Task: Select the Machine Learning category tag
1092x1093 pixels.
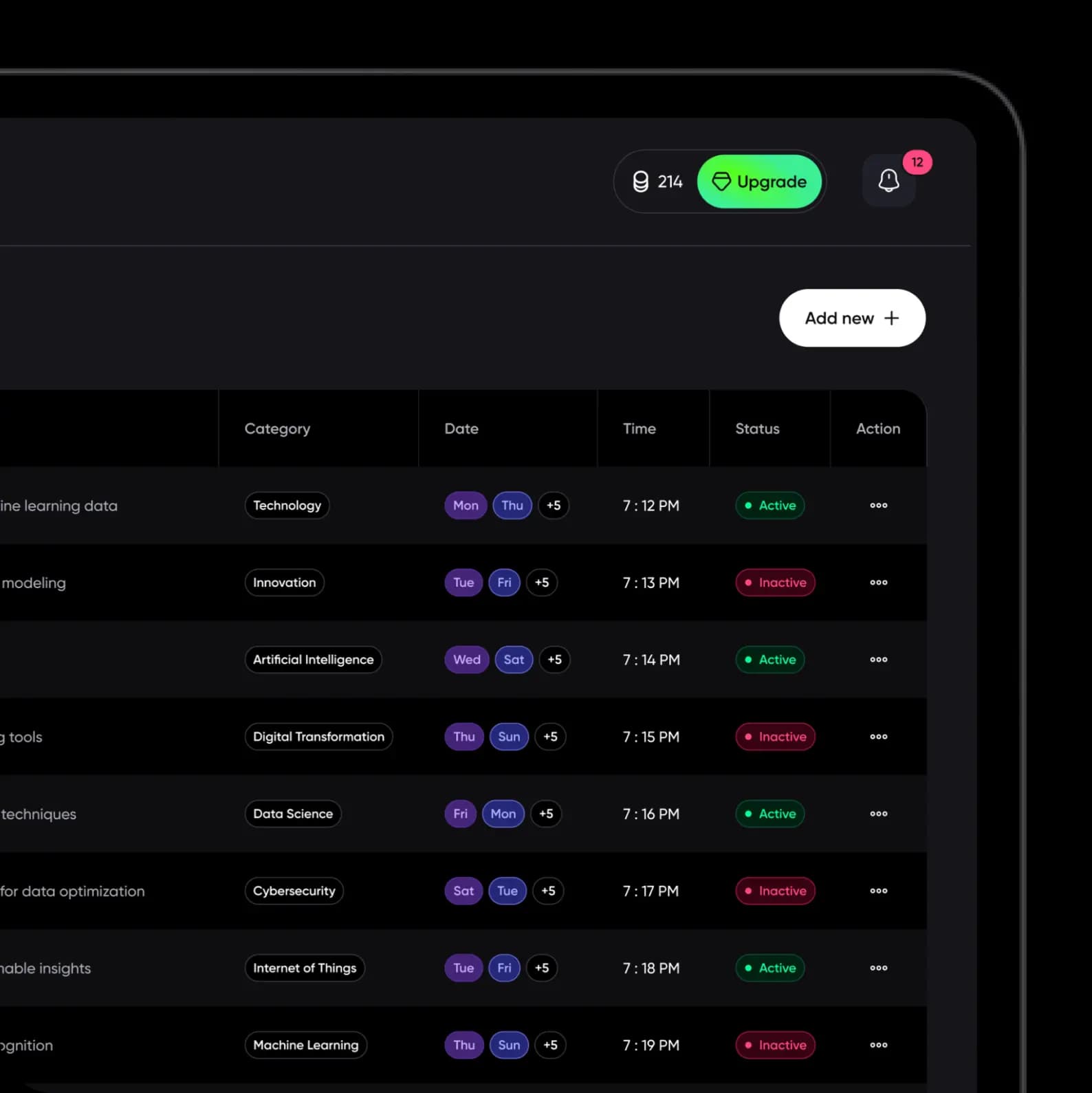Action: click(306, 1045)
